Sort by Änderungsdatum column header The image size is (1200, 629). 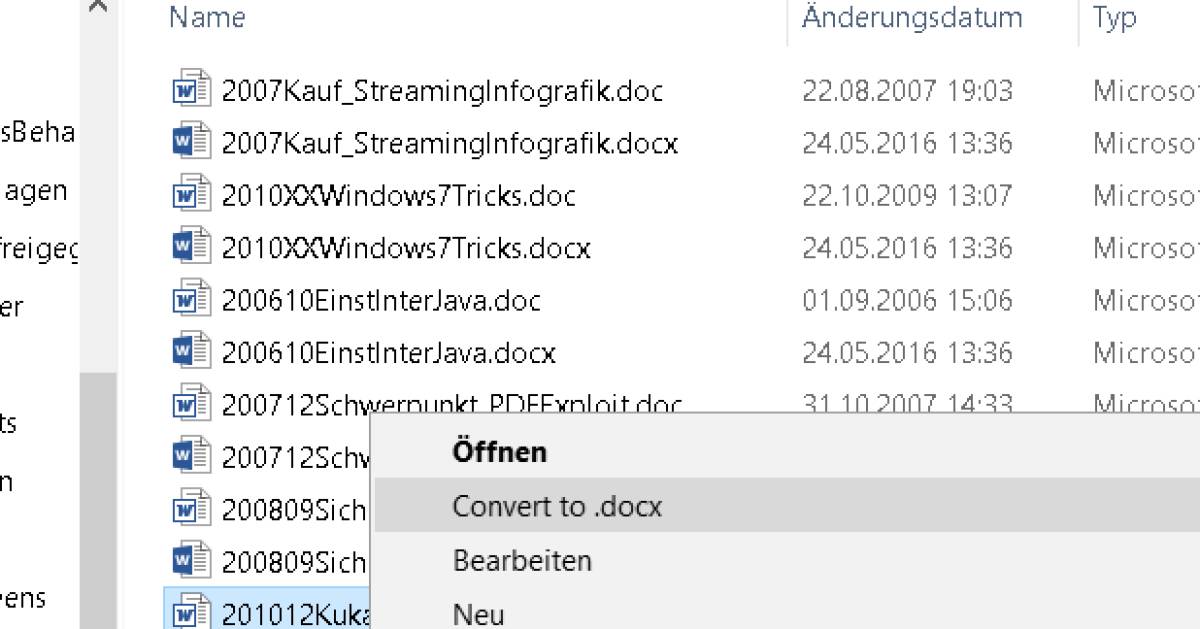[x=912, y=17]
